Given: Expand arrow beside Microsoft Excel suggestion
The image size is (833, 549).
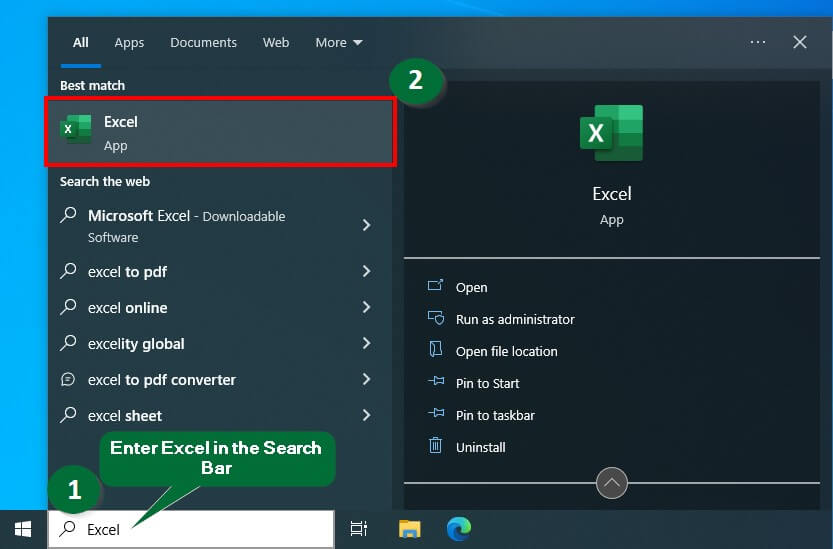Looking at the screenshot, I should [x=367, y=225].
